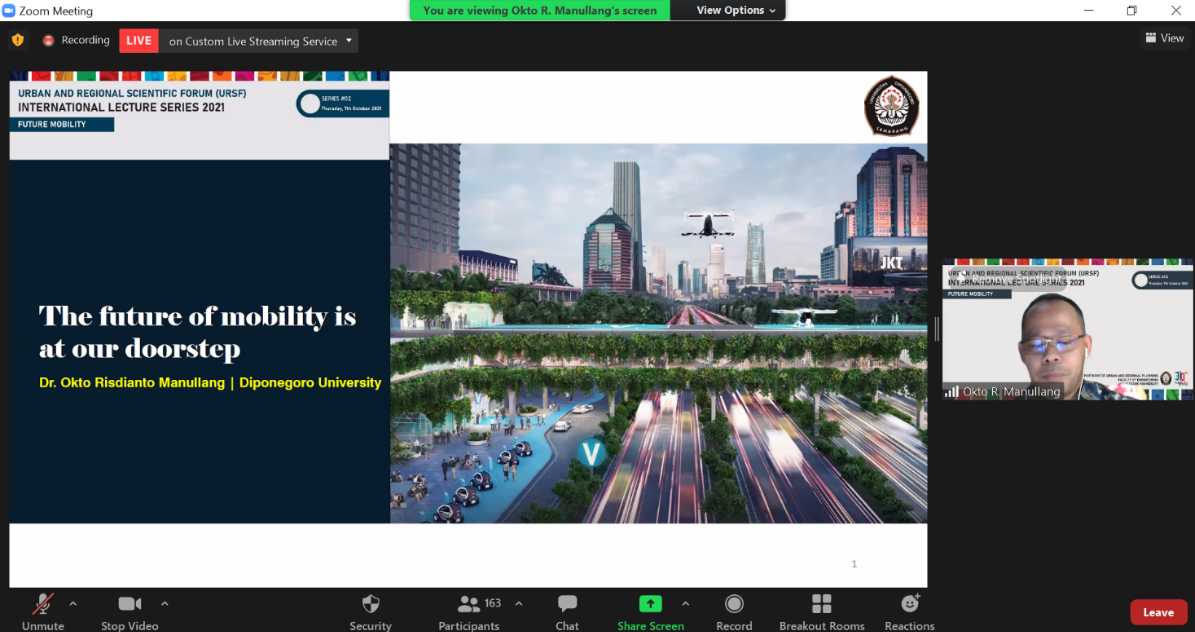Click the red Leave button
Image resolution: width=1195 pixels, height=632 pixels.
(x=1158, y=612)
